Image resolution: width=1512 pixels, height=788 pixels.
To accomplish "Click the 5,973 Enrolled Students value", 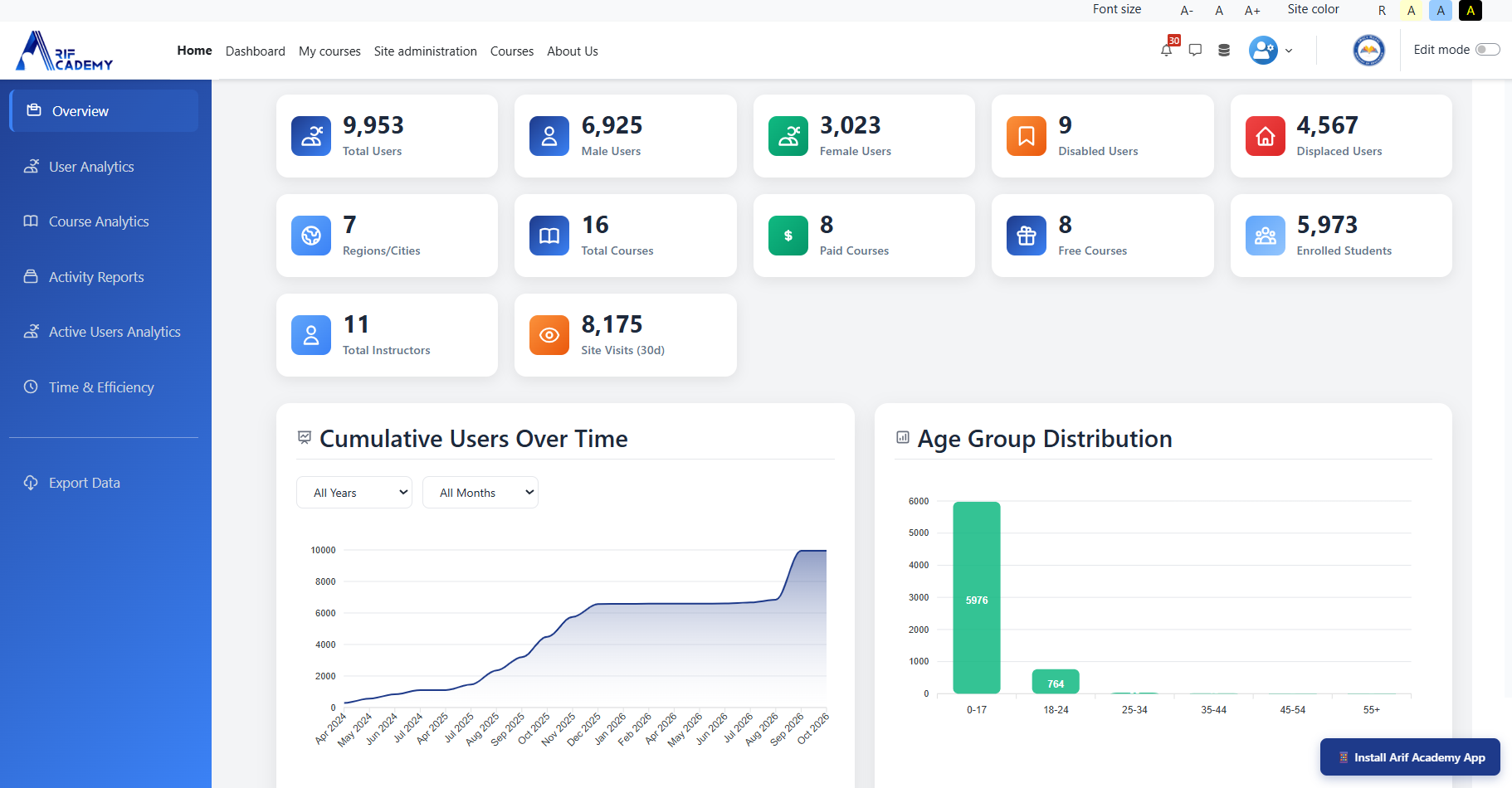I will click(x=1328, y=225).
